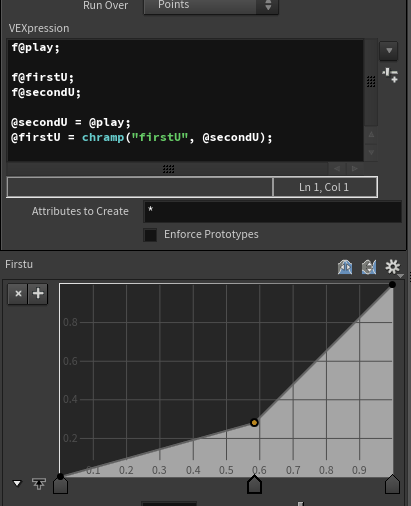Click the horizontal scrollbar grip under code
Viewport: 411px width, 506px height.
click(x=168, y=169)
